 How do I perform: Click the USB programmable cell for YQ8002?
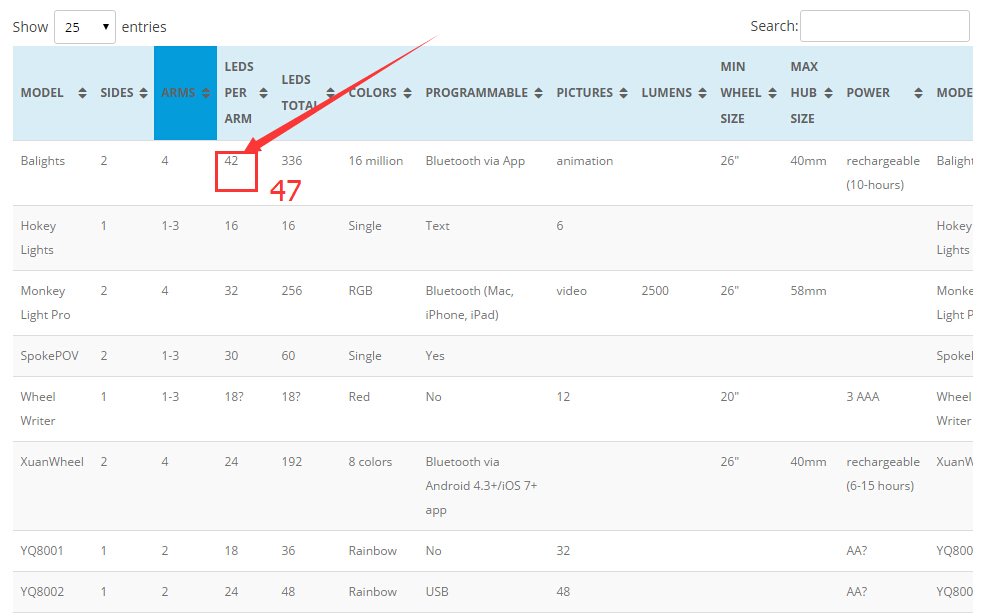coord(437,591)
